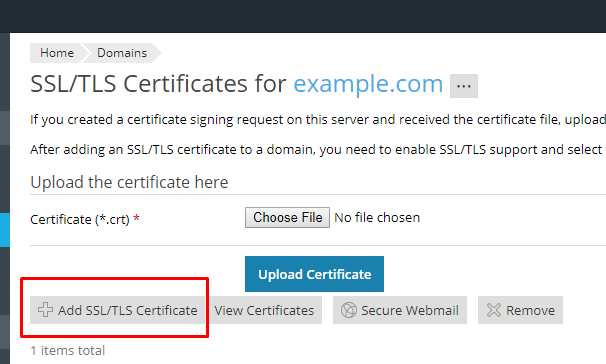Click the plus icon beside Add SSL/TLS Certificate
Screen dimensions: 606x364
tap(45, 310)
